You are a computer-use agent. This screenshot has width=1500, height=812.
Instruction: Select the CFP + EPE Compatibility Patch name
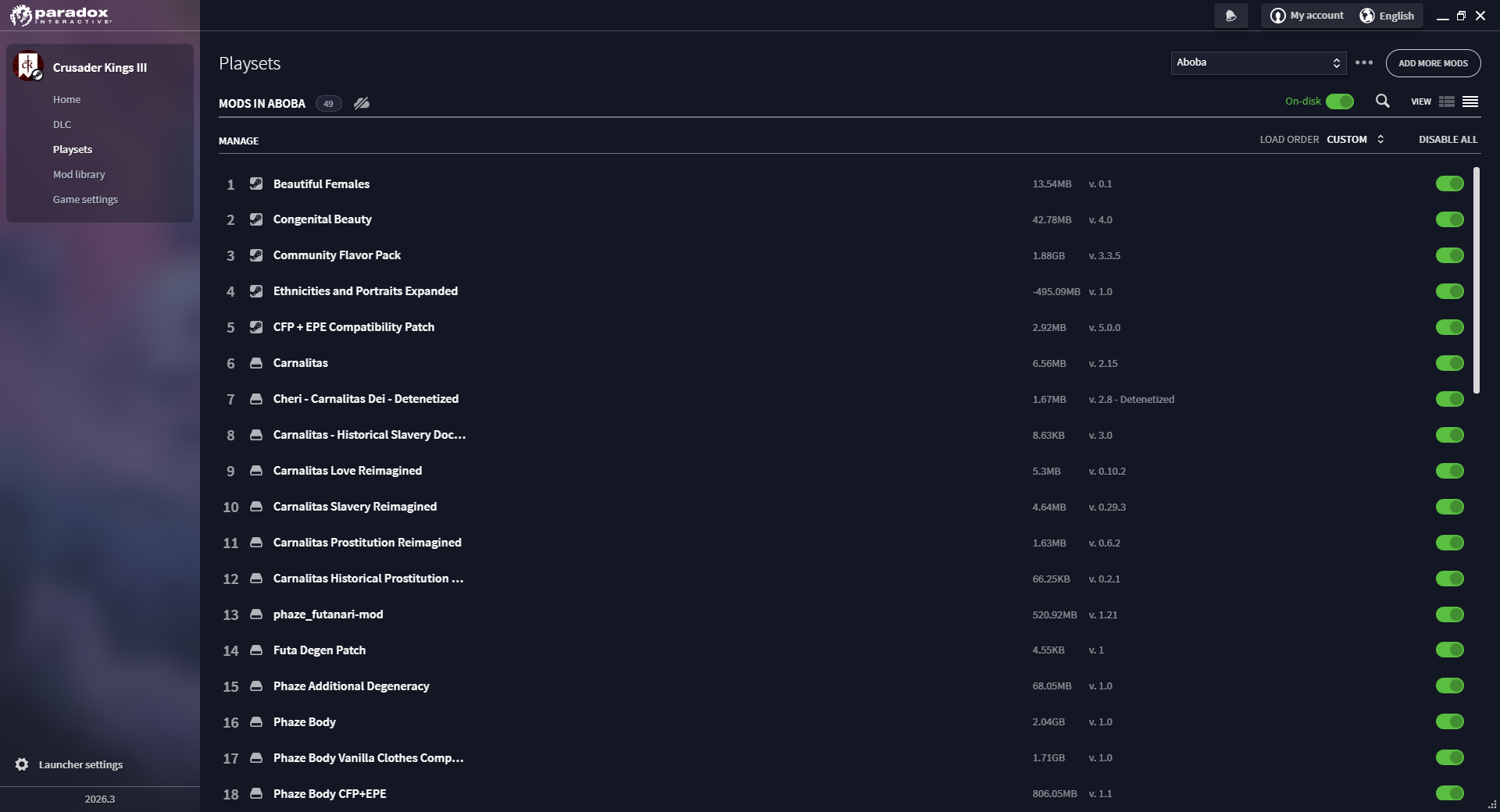coord(354,327)
